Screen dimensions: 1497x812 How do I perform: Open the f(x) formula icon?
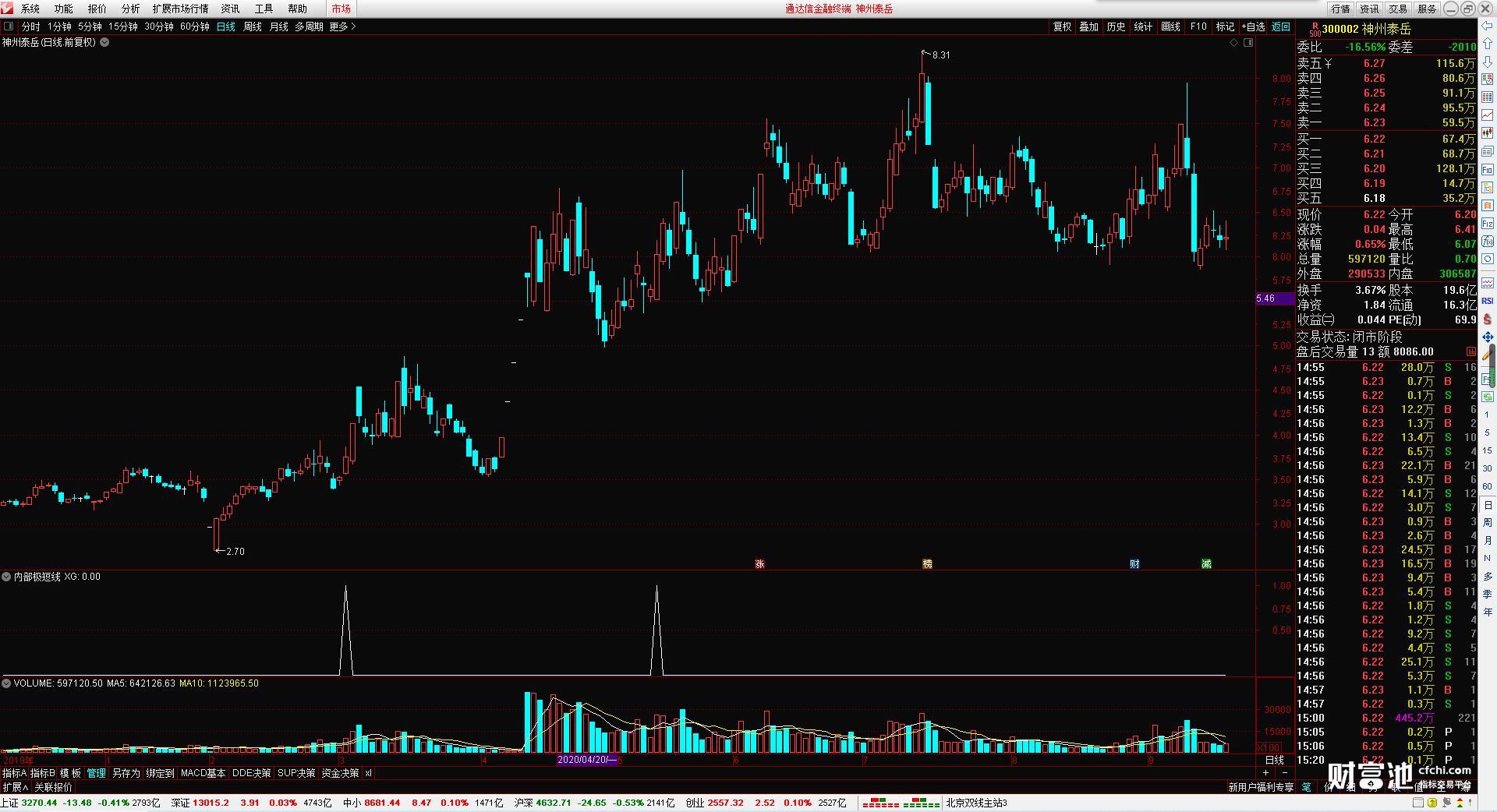click(1488, 242)
